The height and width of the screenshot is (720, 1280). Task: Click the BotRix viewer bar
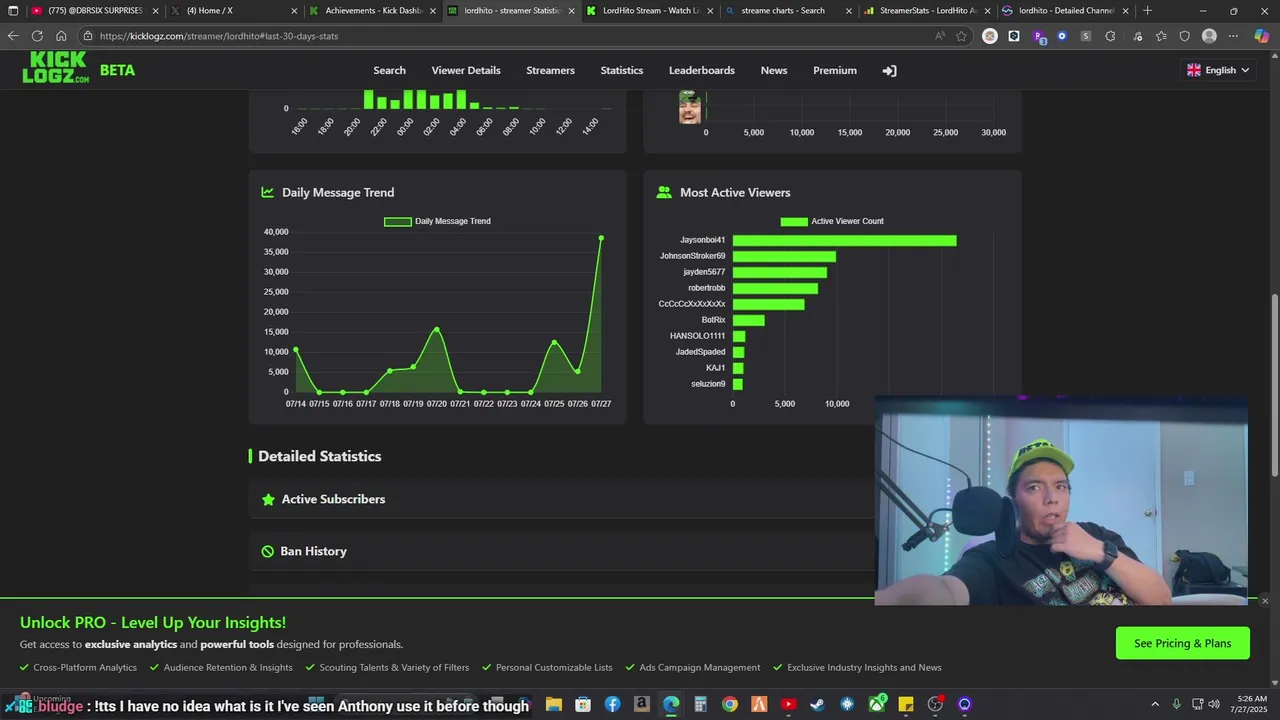[748, 320]
